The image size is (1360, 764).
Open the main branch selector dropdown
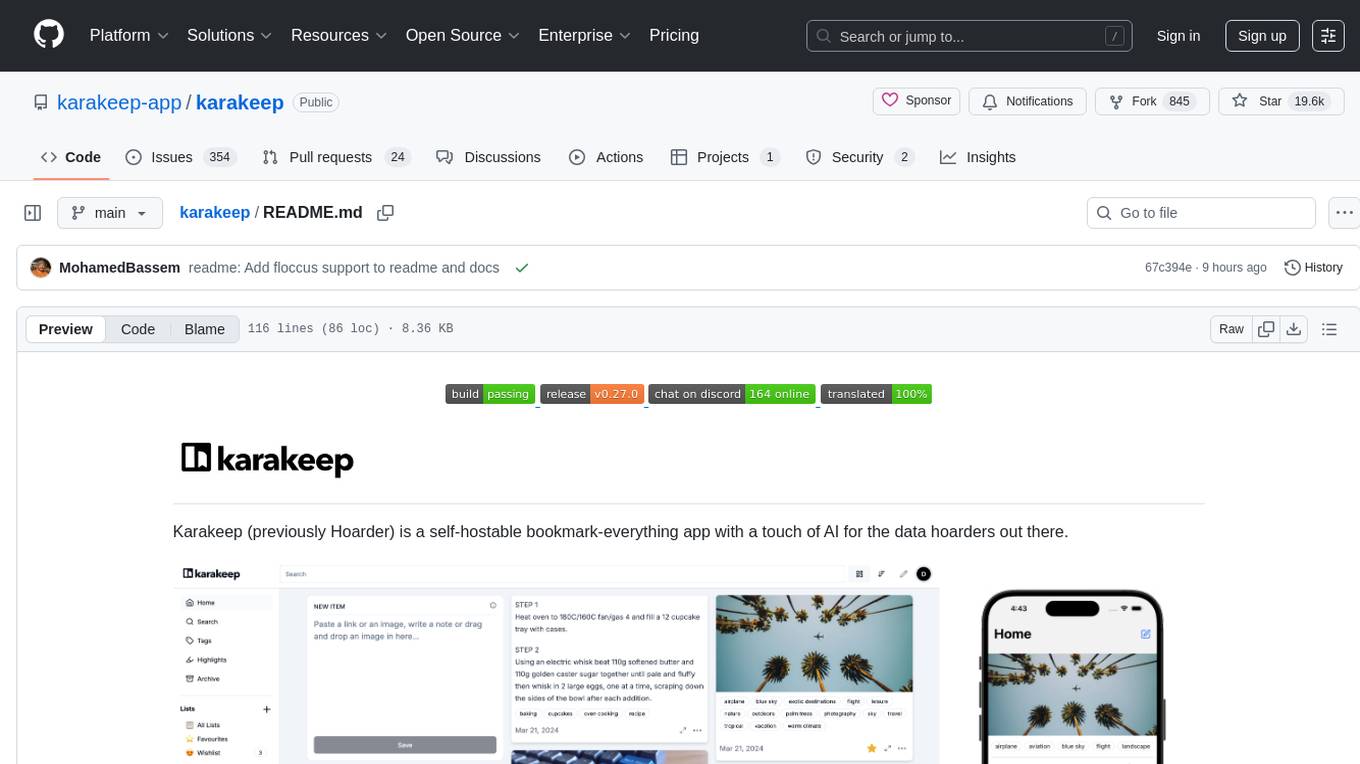[109, 213]
